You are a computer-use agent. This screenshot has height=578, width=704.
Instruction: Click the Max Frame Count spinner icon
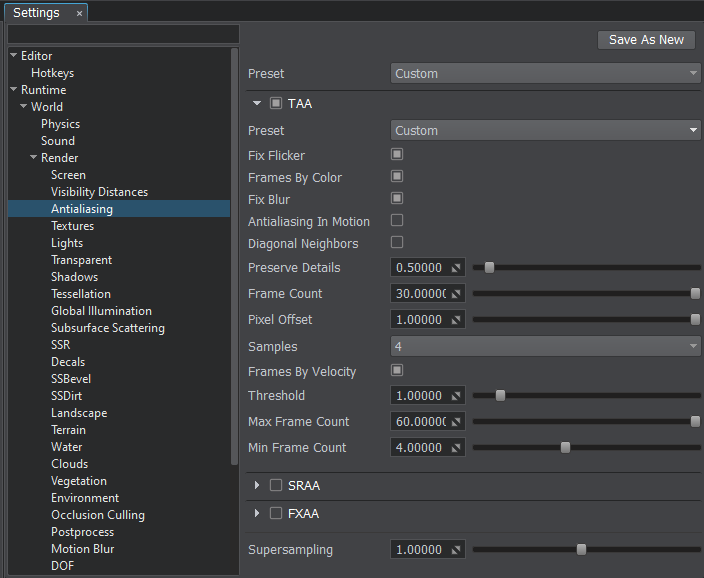456,422
